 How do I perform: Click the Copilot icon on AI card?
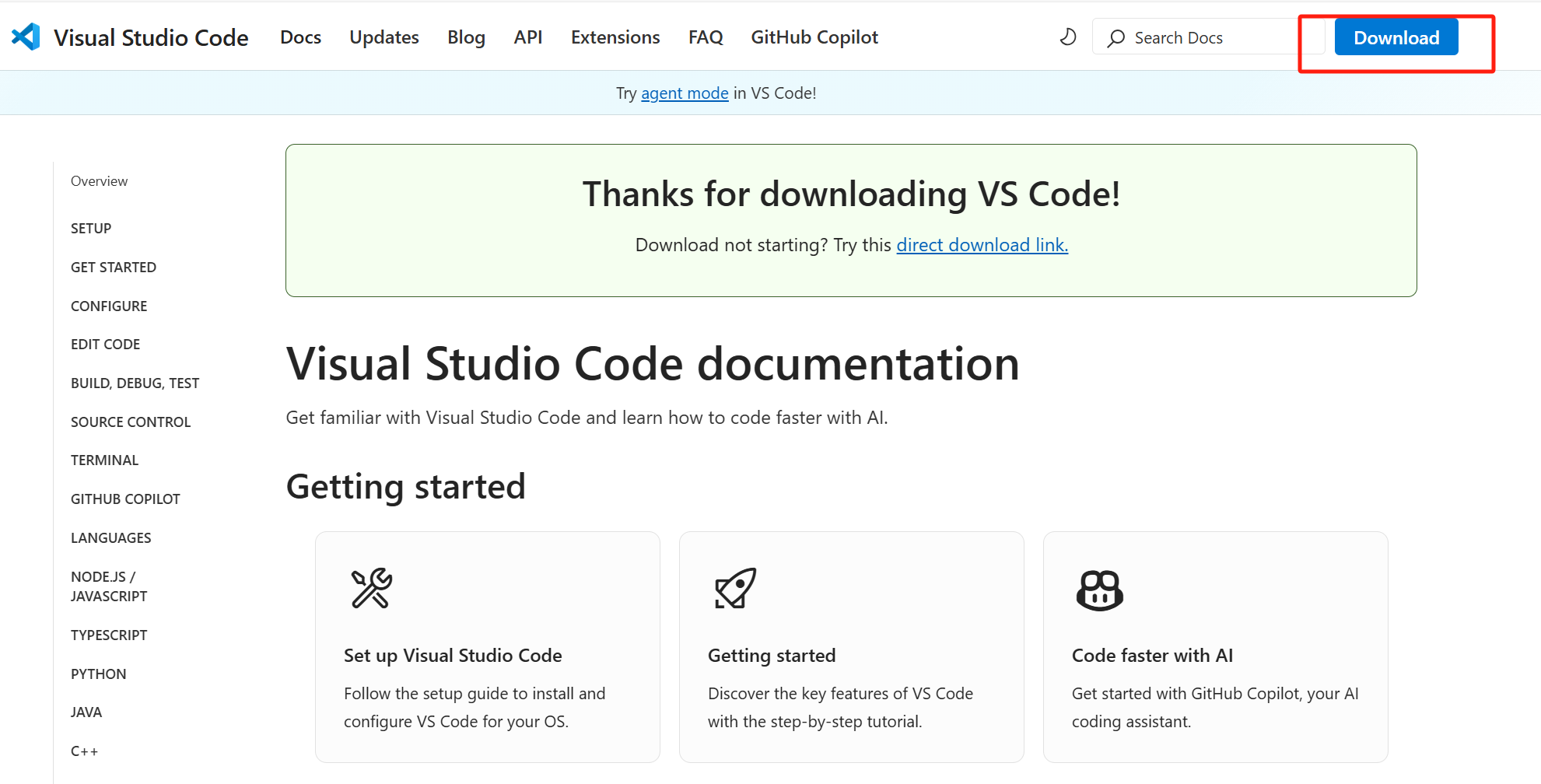(1099, 590)
